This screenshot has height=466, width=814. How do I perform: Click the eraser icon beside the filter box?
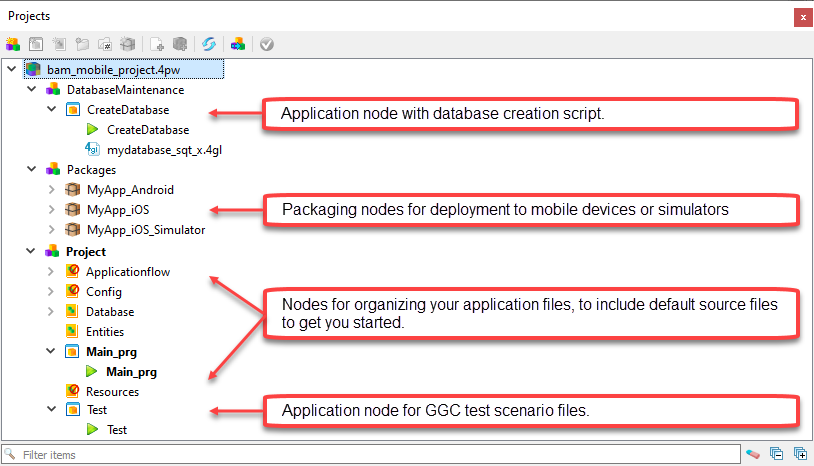coord(752,454)
